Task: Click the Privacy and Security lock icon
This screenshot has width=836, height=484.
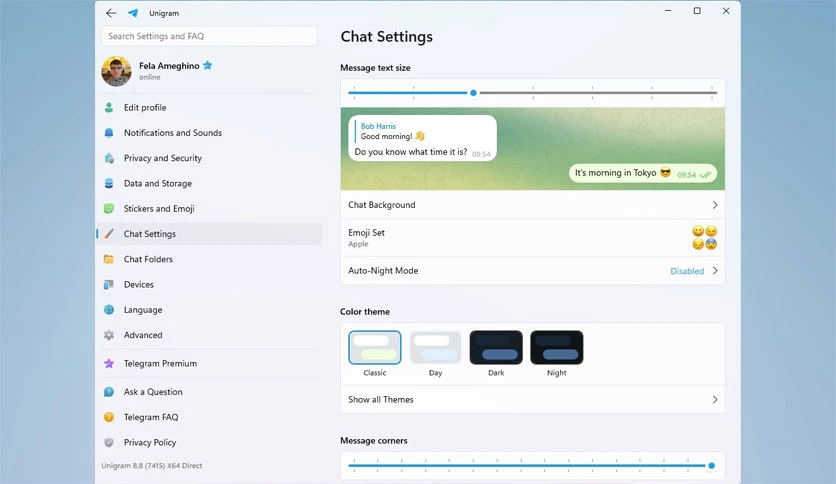Action: (109, 158)
